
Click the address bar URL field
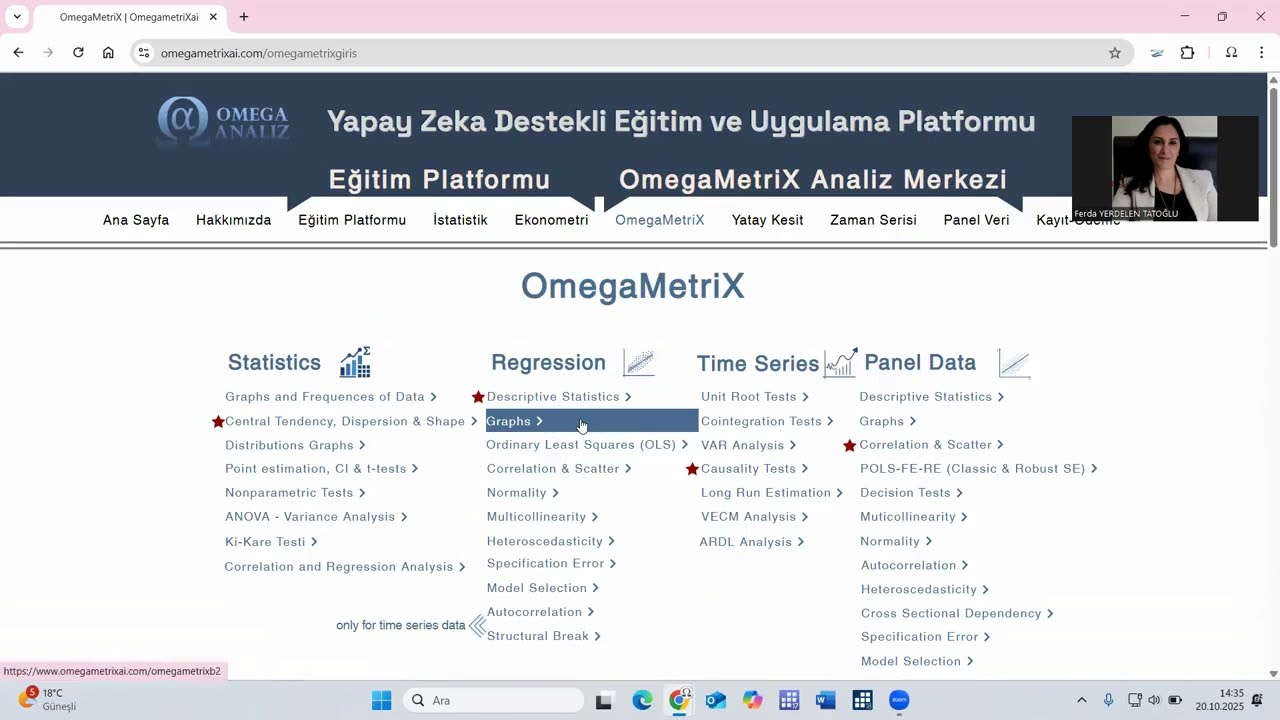coord(630,53)
